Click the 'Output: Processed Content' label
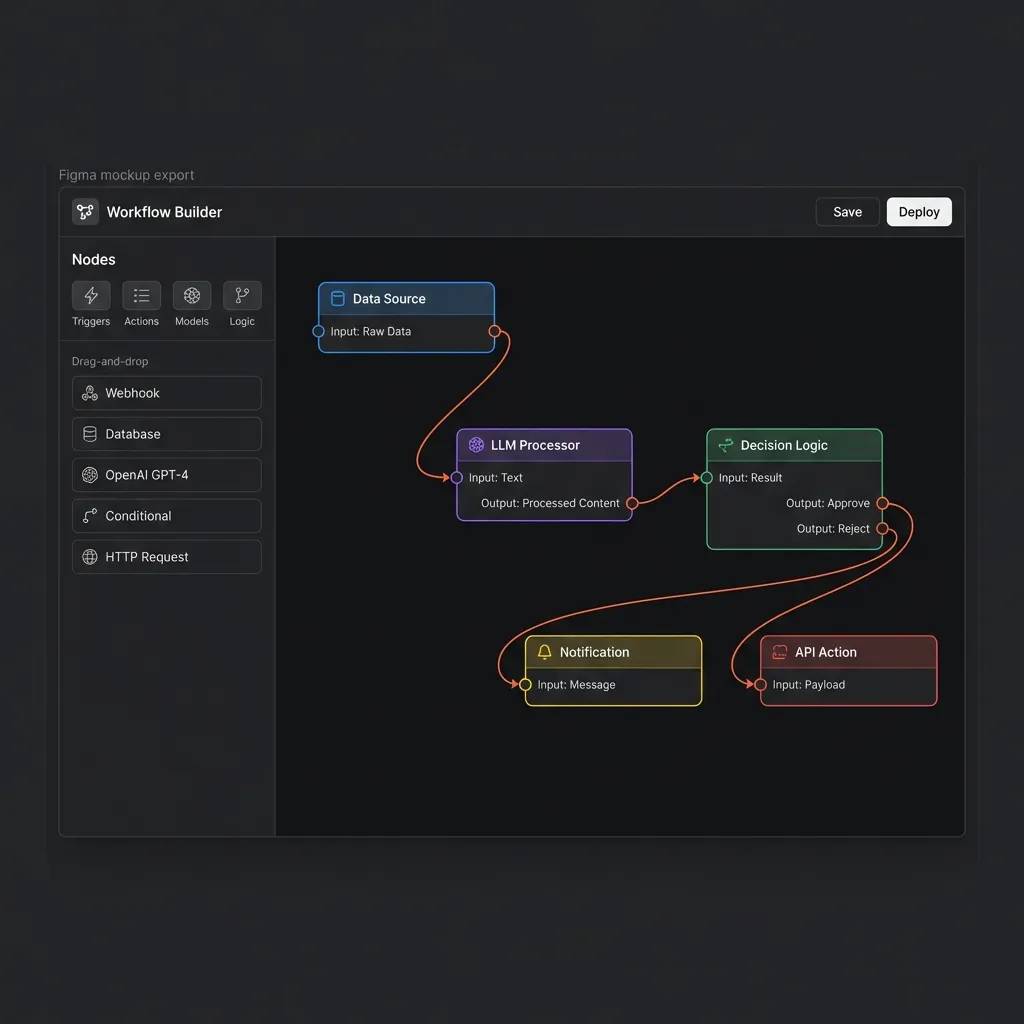 (550, 504)
